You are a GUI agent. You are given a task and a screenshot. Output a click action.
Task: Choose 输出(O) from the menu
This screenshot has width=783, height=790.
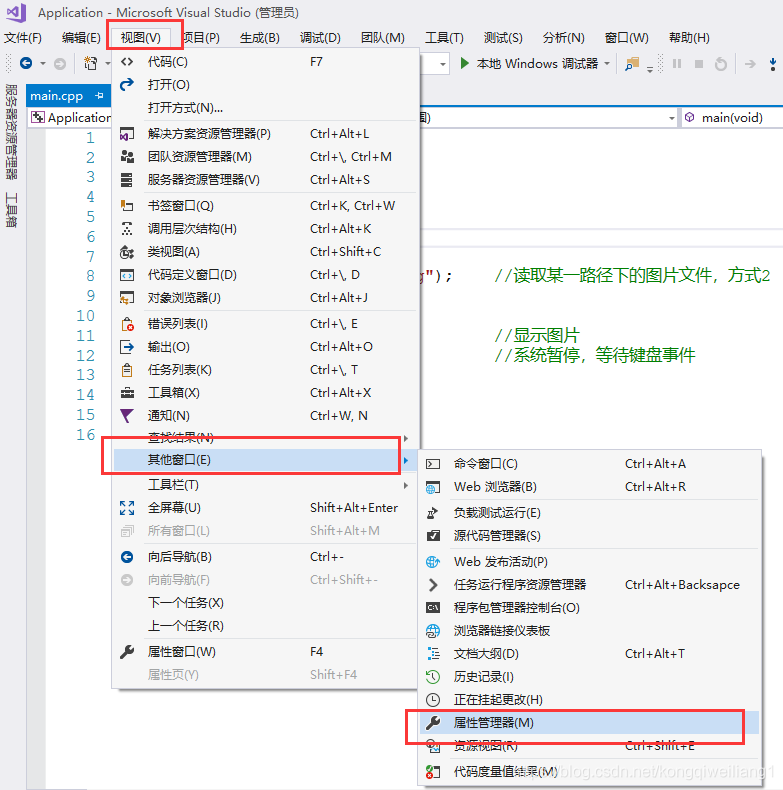pos(266,347)
